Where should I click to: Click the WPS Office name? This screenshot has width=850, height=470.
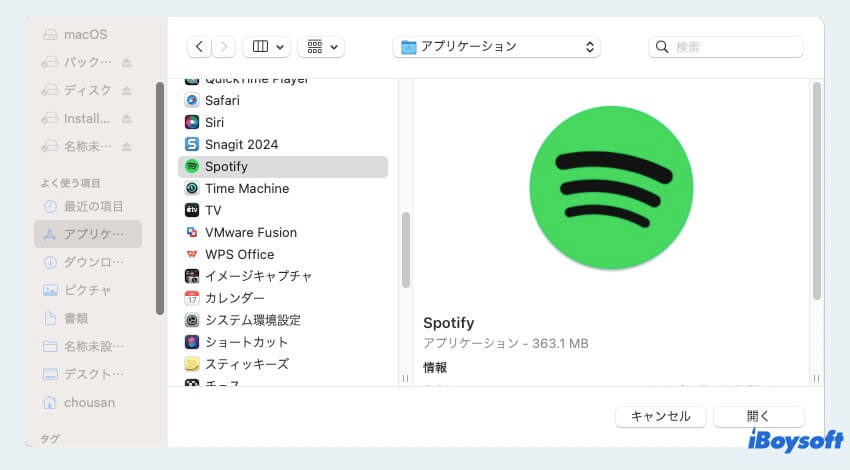[240, 254]
